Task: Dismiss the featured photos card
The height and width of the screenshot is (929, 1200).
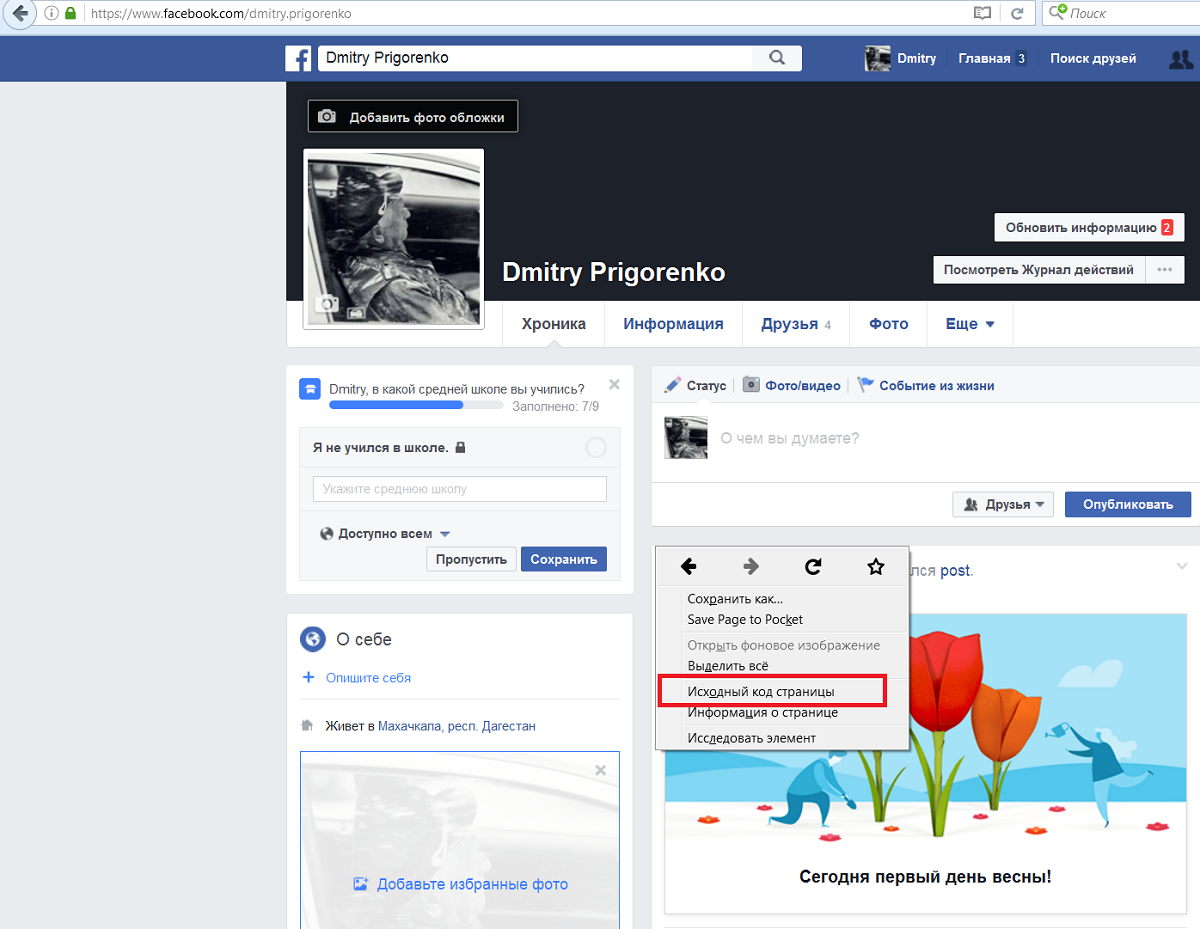Action: (x=600, y=771)
